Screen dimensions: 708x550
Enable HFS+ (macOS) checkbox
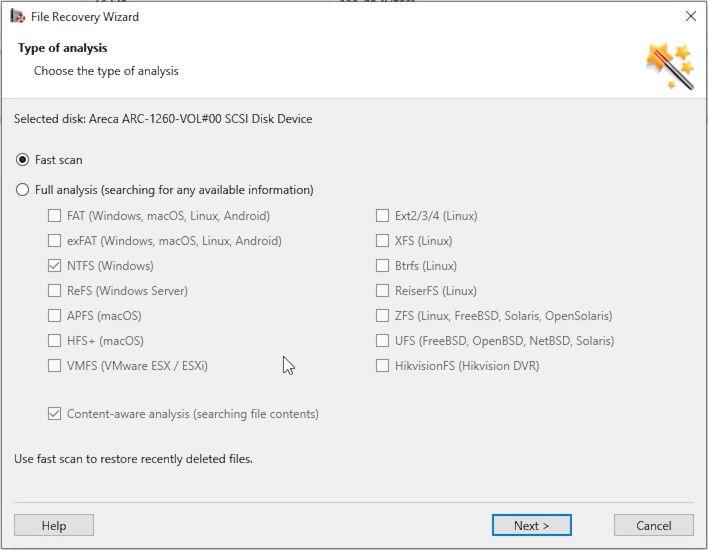click(55, 340)
